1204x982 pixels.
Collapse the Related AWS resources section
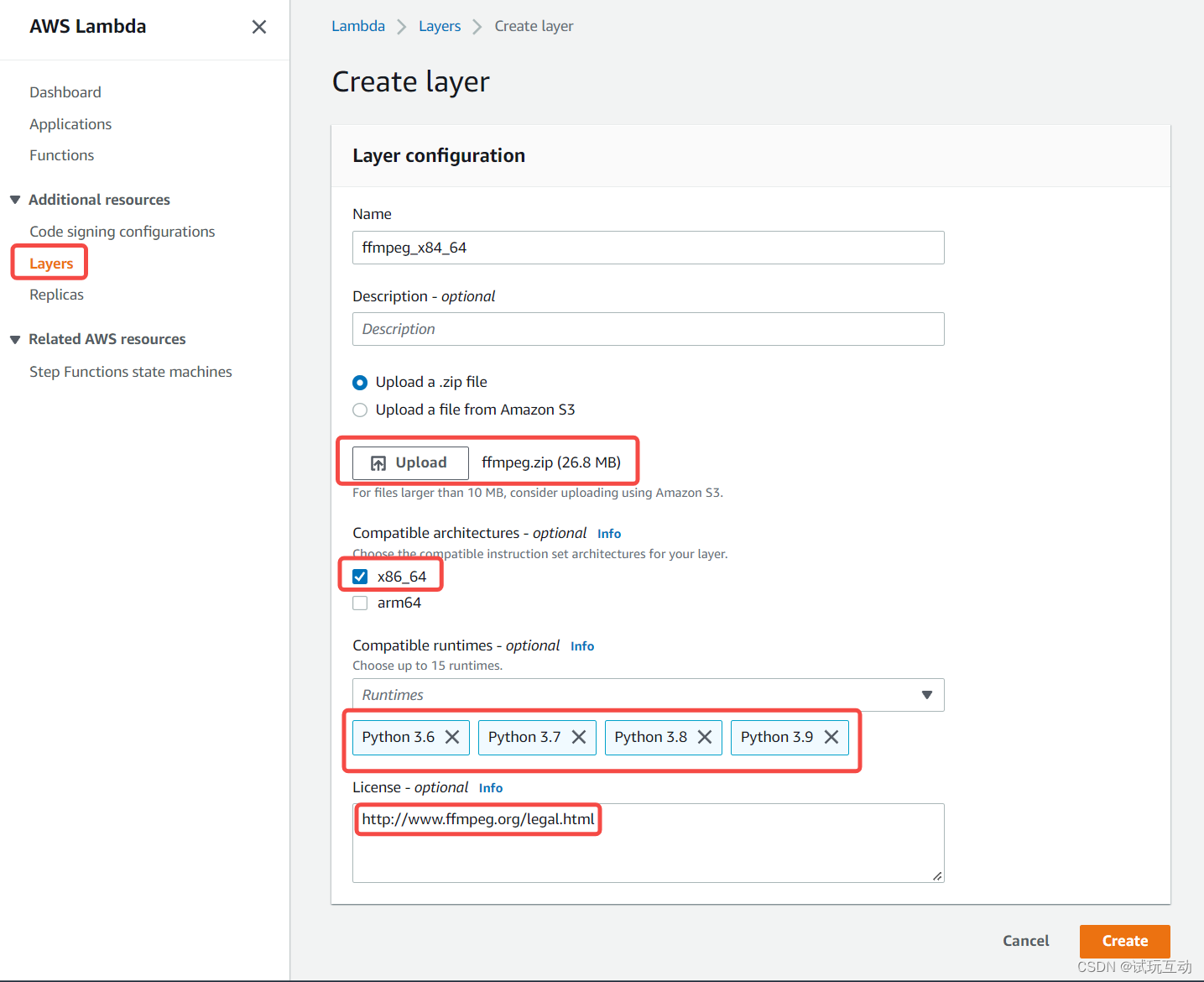(x=15, y=339)
